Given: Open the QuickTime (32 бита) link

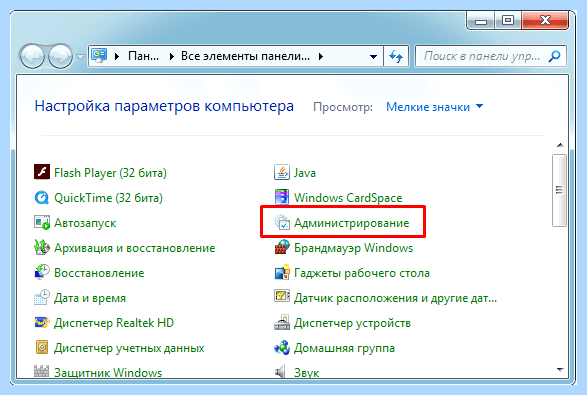Looking at the screenshot, I should tap(108, 198).
